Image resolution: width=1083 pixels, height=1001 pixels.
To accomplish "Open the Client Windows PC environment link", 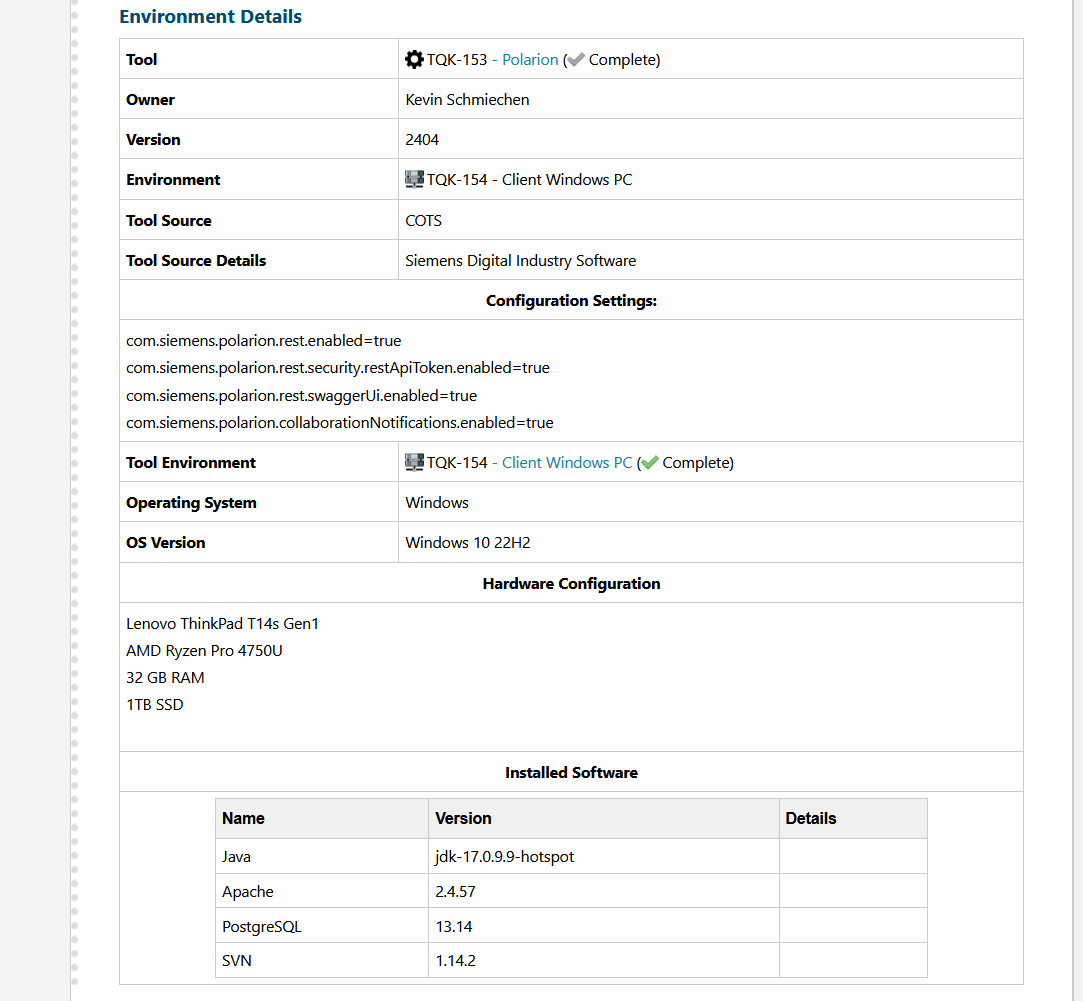I will (x=566, y=462).
